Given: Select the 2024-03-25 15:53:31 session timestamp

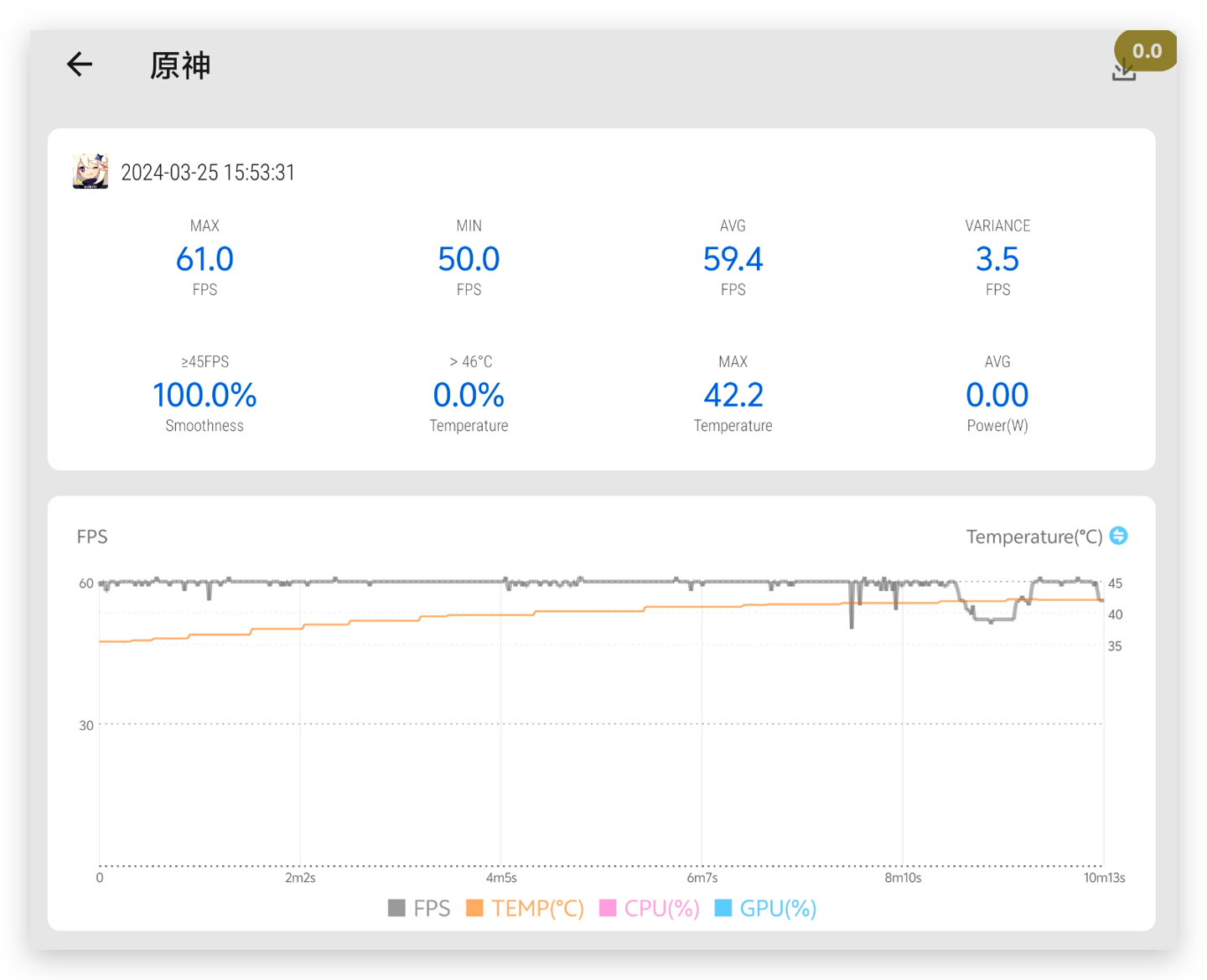Looking at the screenshot, I should (208, 173).
